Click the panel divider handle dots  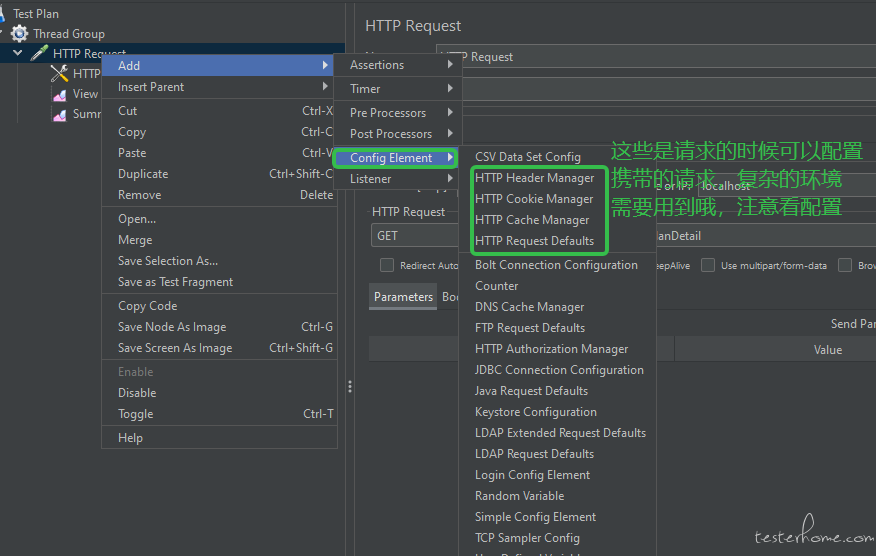pos(349,387)
